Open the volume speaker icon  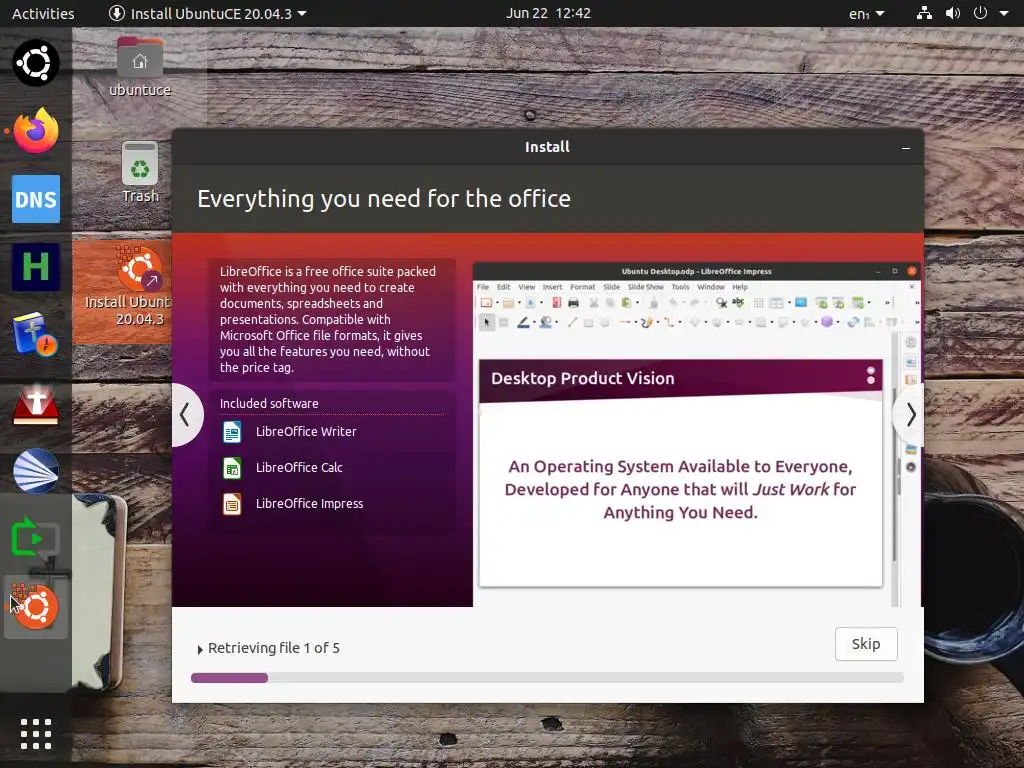pos(953,13)
